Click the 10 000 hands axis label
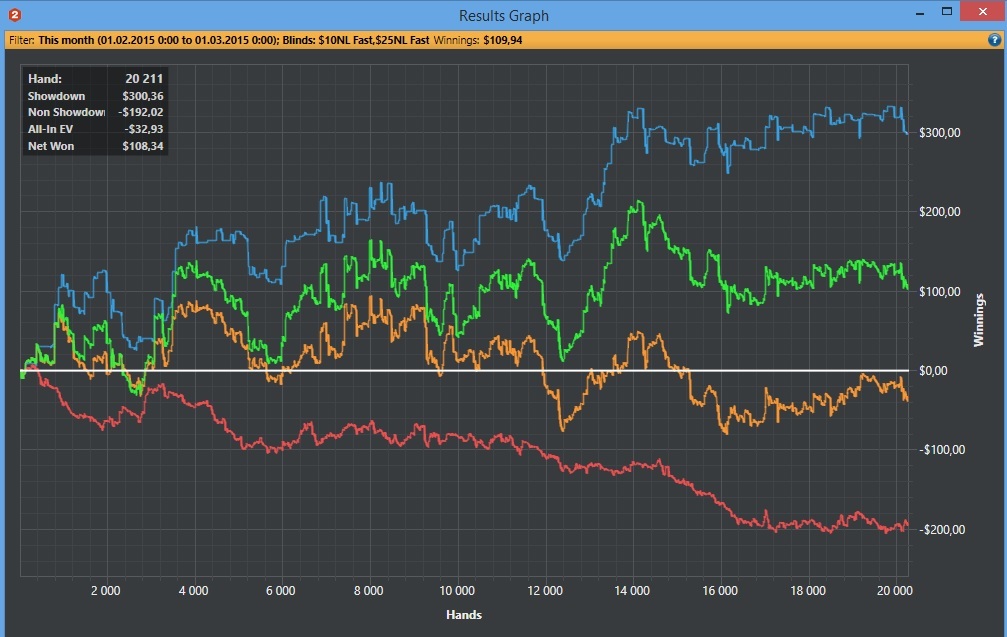 (457, 590)
